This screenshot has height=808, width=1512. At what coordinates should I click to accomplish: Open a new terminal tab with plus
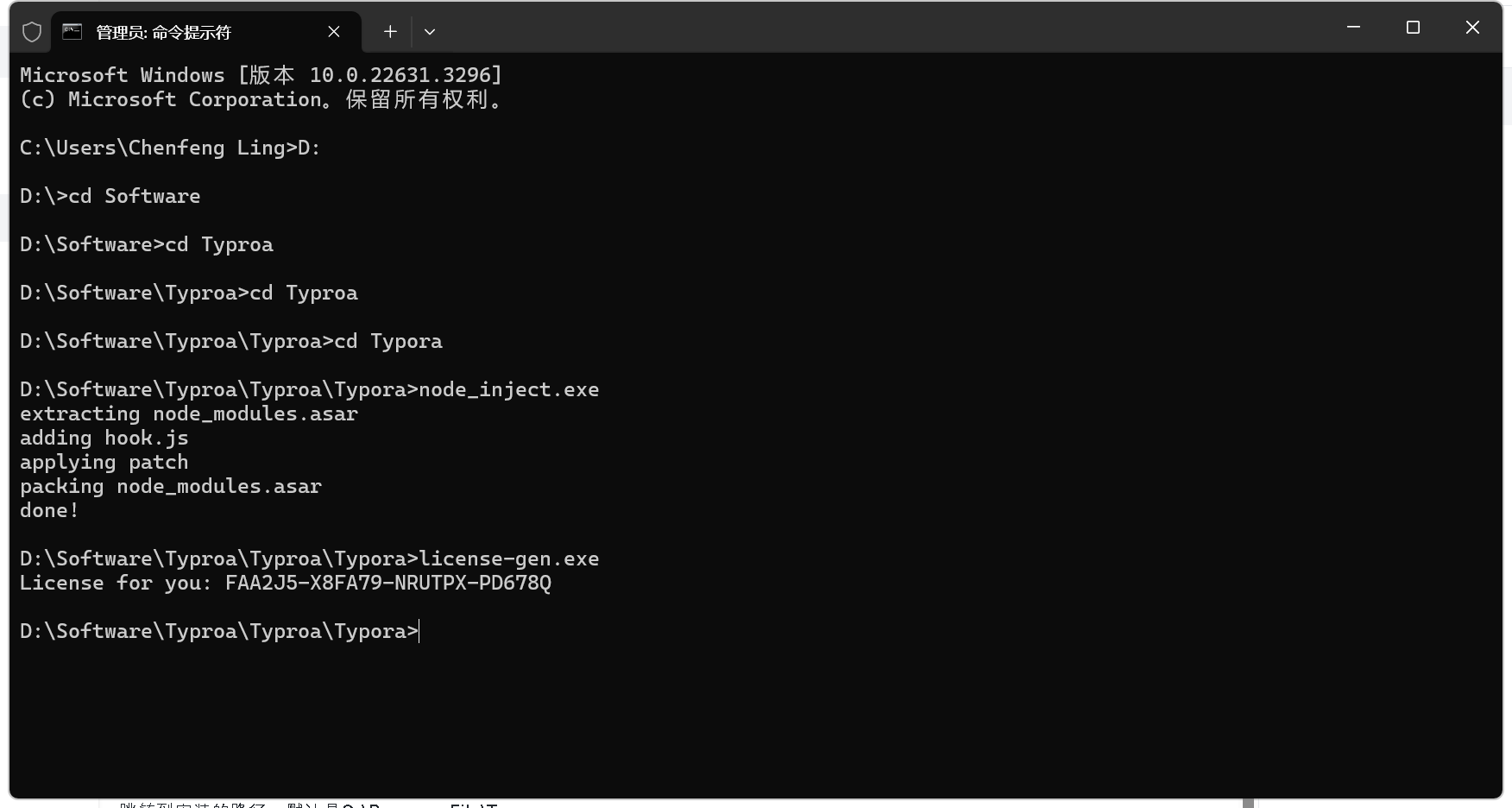tap(390, 32)
